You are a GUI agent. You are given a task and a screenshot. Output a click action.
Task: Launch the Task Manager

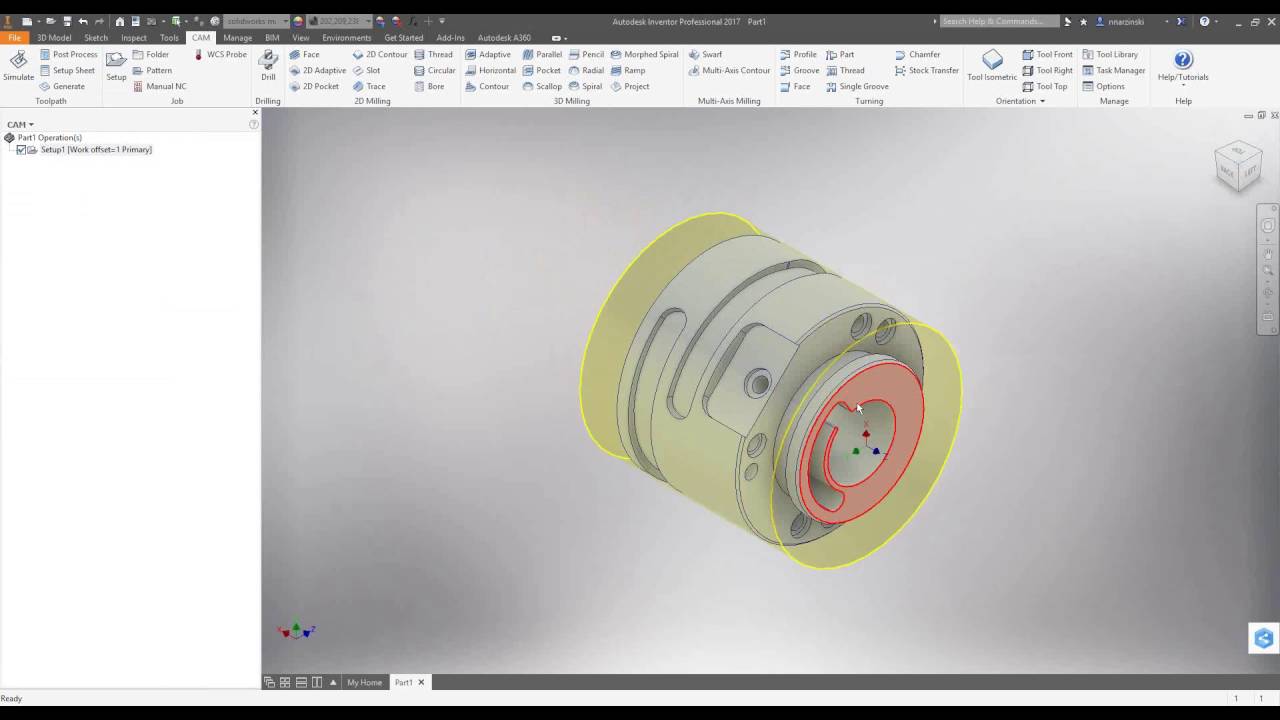[x=1114, y=70]
